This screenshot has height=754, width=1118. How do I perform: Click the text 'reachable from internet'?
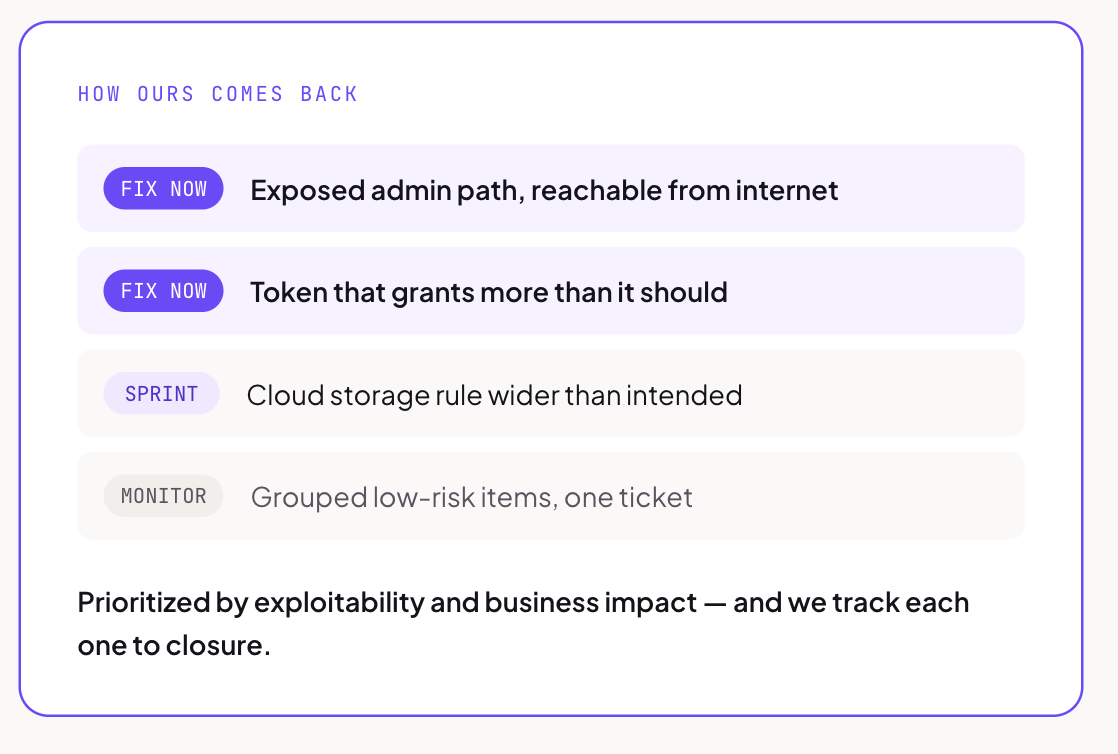(684, 190)
